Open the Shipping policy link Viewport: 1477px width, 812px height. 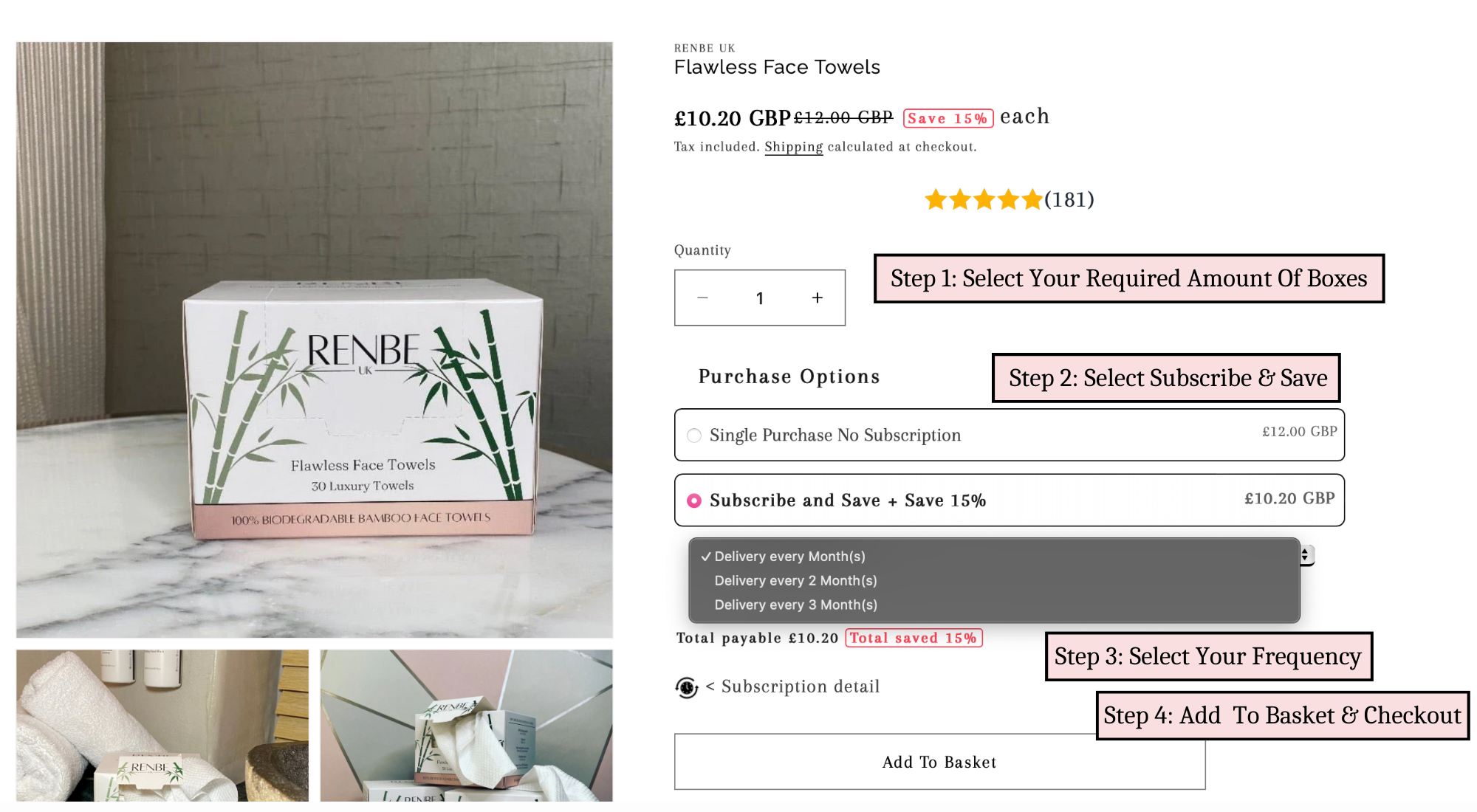pyautogui.click(x=793, y=147)
